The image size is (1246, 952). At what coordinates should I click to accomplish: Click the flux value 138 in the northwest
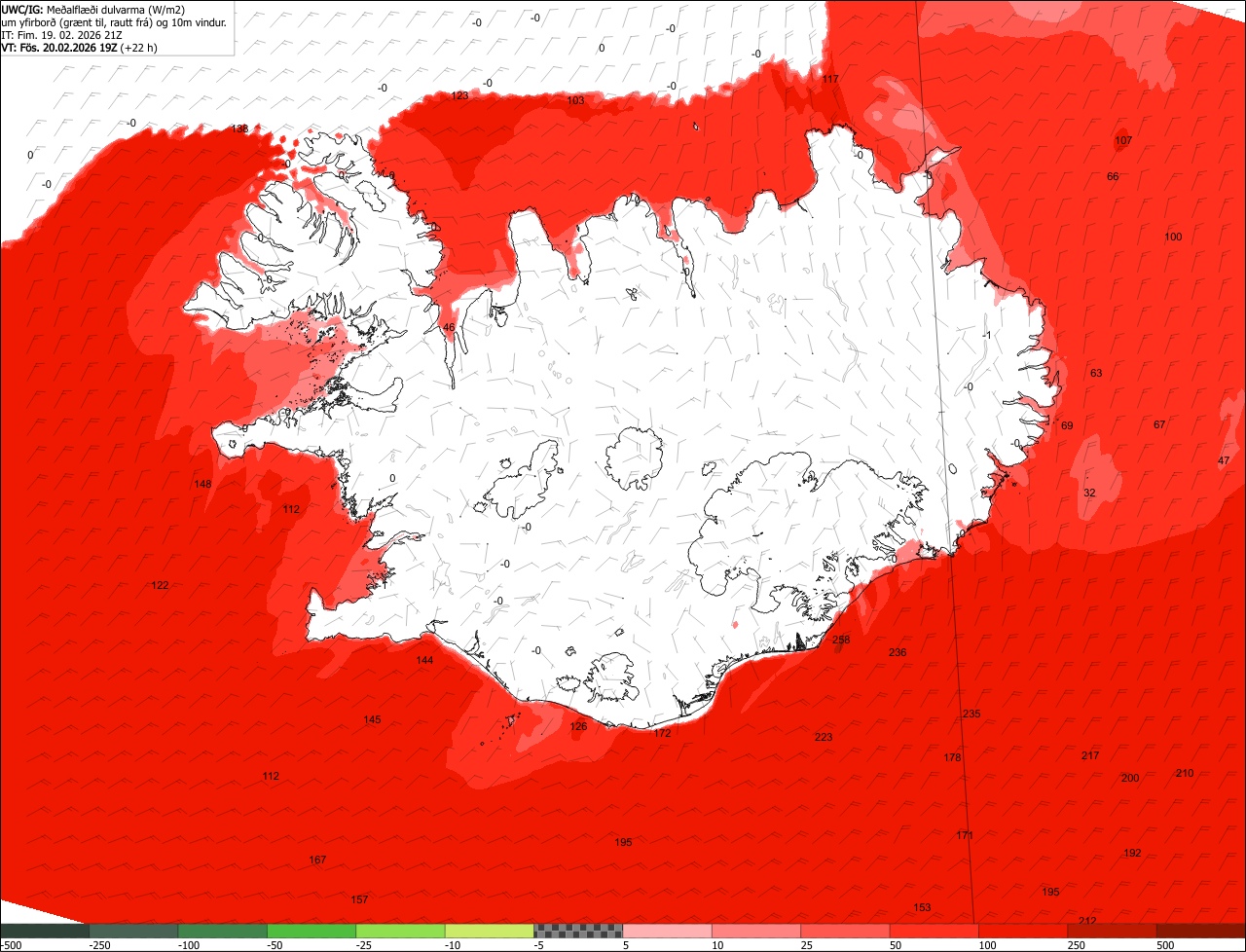[x=238, y=128]
